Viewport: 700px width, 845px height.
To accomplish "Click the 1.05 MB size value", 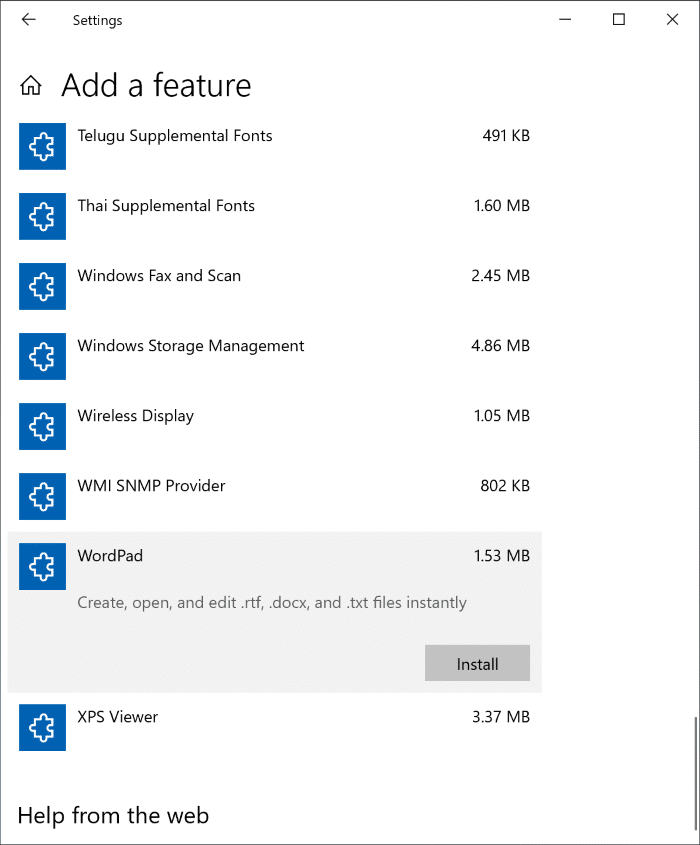I will [502, 415].
